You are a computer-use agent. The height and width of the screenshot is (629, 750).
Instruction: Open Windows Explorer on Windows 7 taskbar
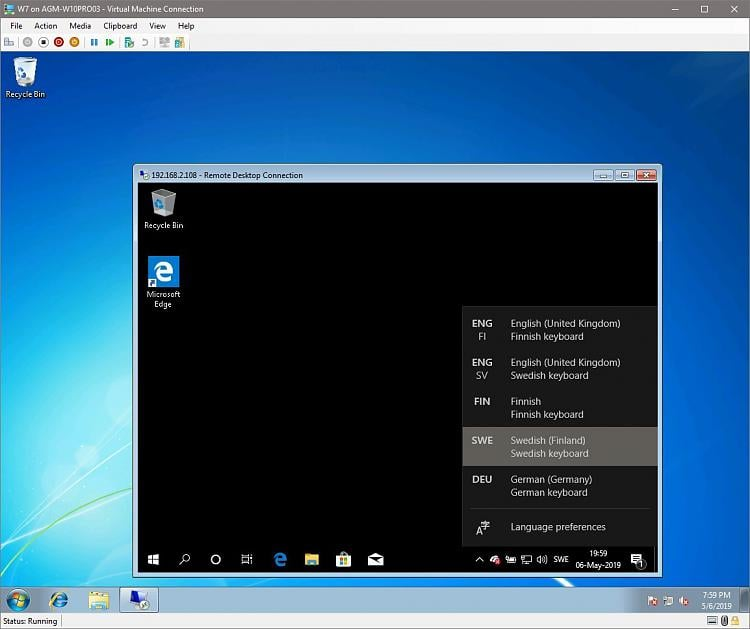99,600
